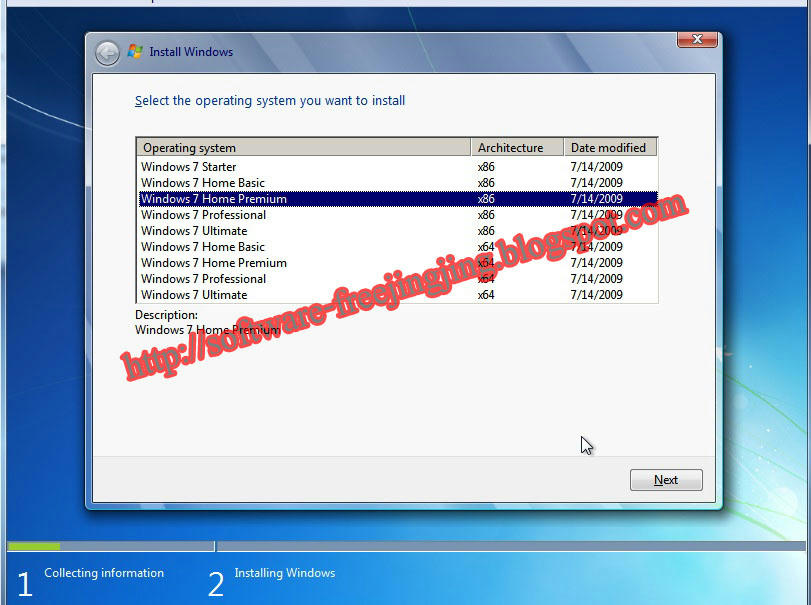The image size is (811, 605).
Task: Click the Date modified column header
Action: pos(610,148)
